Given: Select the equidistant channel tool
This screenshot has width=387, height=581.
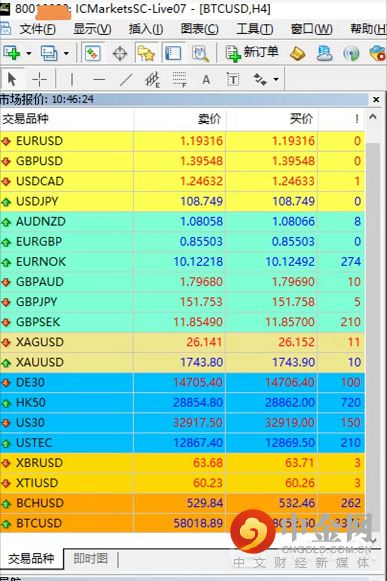Looking at the screenshot, I should click(152, 79).
